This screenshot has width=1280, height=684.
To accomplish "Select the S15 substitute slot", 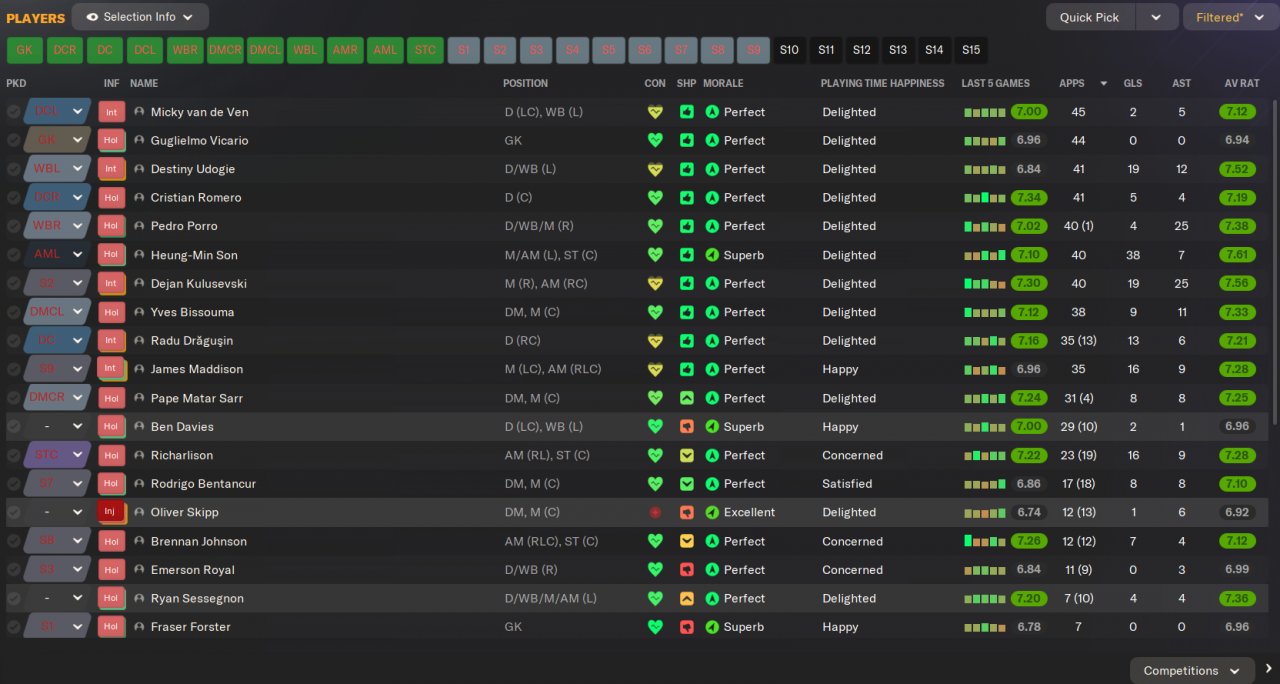I will (971, 50).
